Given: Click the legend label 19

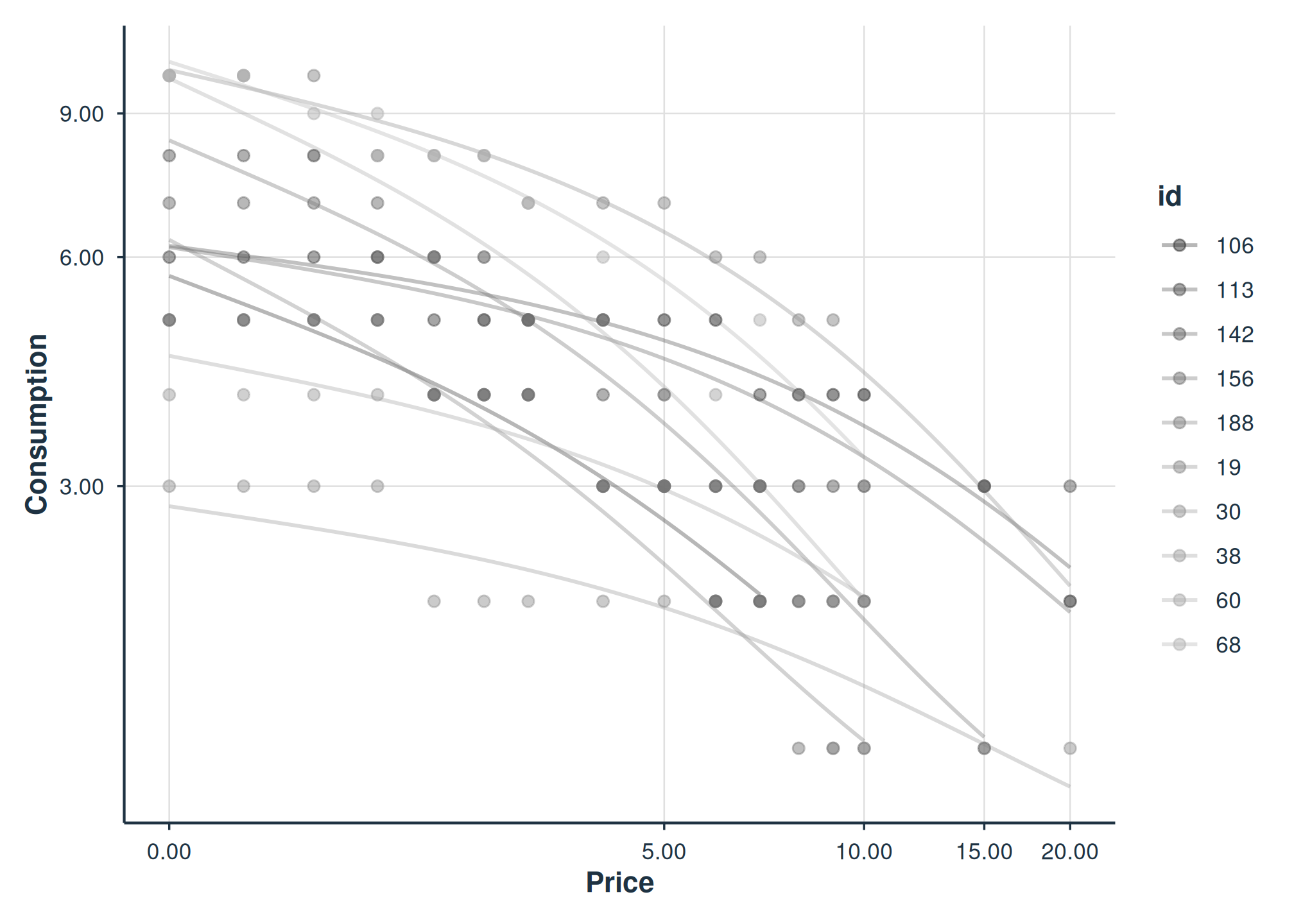Looking at the screenshot, I should click(1228, 467).
